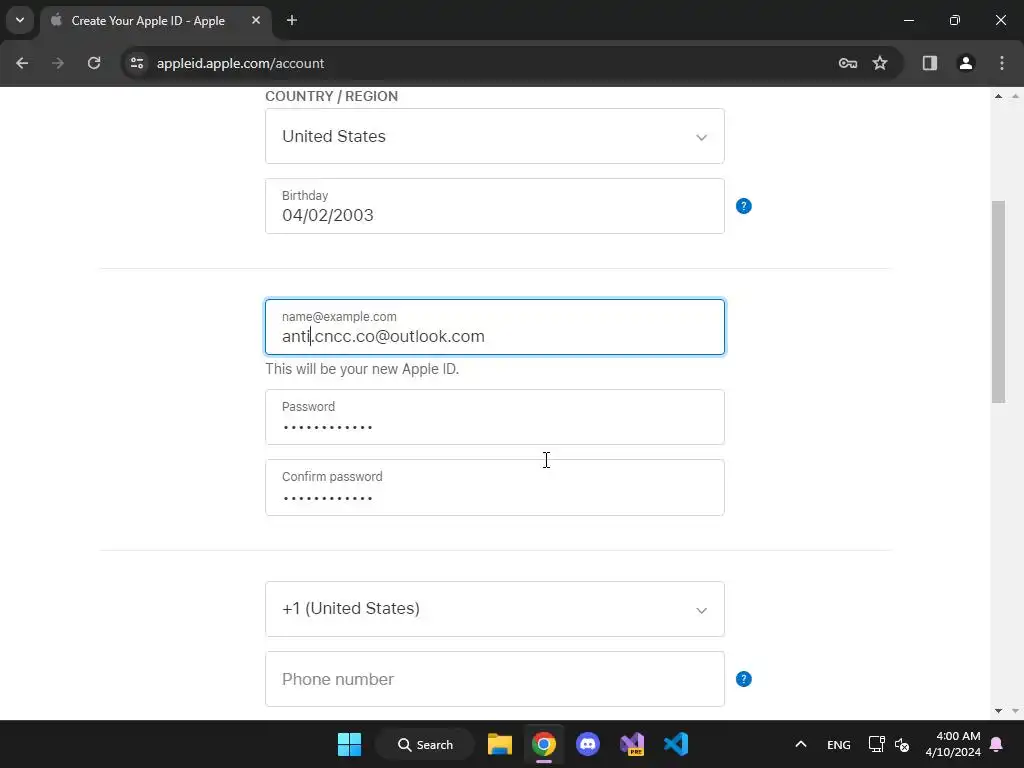This screenshot has width=1024, height=768.
Task: Open the +1 (United States) country code dropdown
Action: click(x=495, y=609)
